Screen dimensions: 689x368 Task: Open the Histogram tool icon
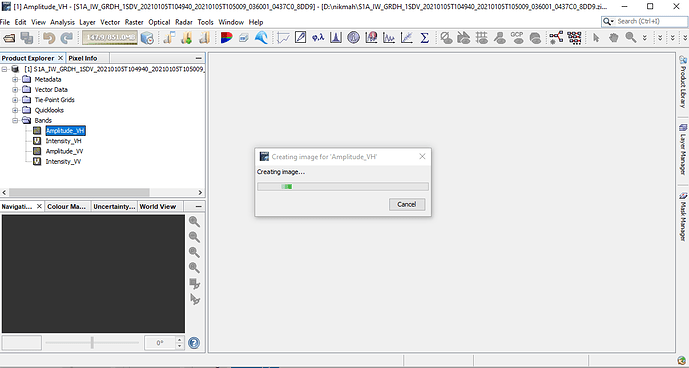click(336, 38)
